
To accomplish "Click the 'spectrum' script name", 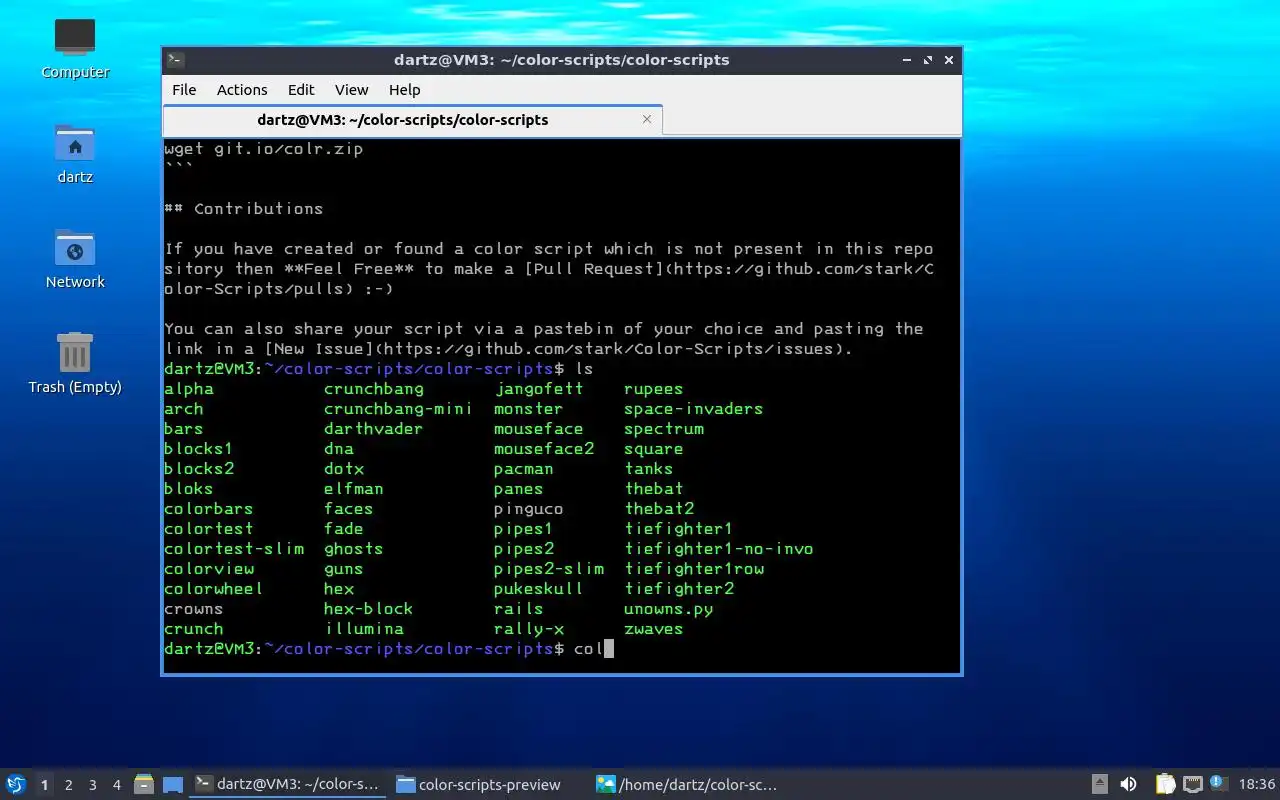I will pos(664,429).
